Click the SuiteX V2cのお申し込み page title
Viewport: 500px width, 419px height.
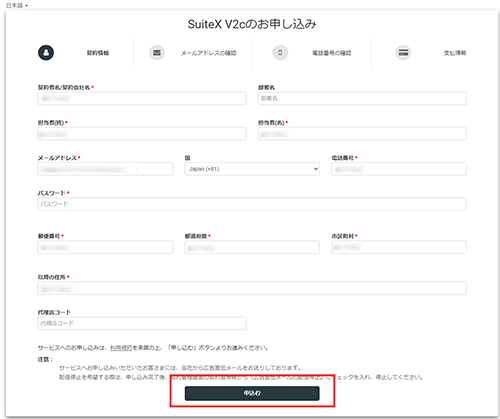252,24
